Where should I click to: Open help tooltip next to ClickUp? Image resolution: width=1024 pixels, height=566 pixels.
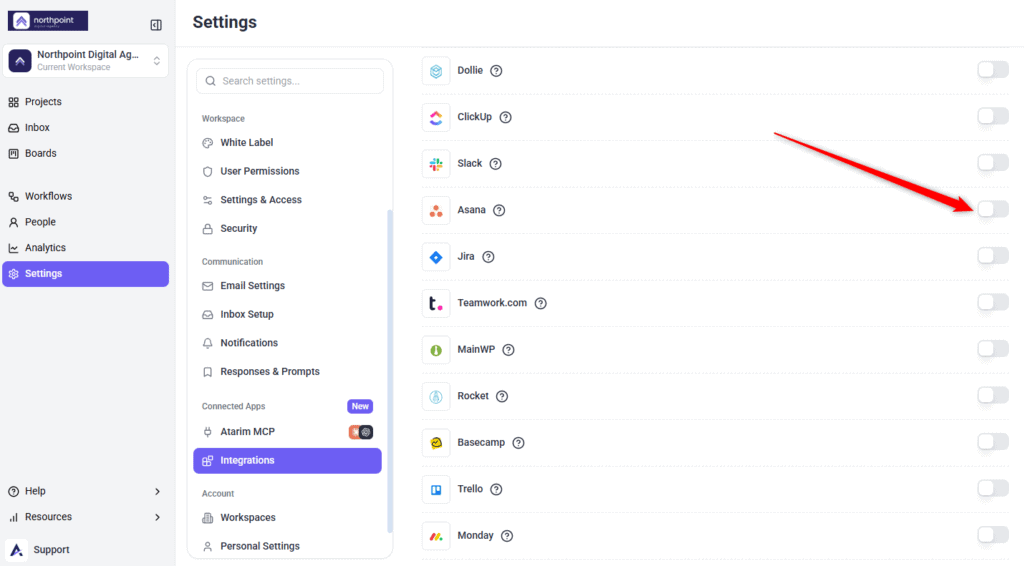pyautogui.click(x=505, y=118)
